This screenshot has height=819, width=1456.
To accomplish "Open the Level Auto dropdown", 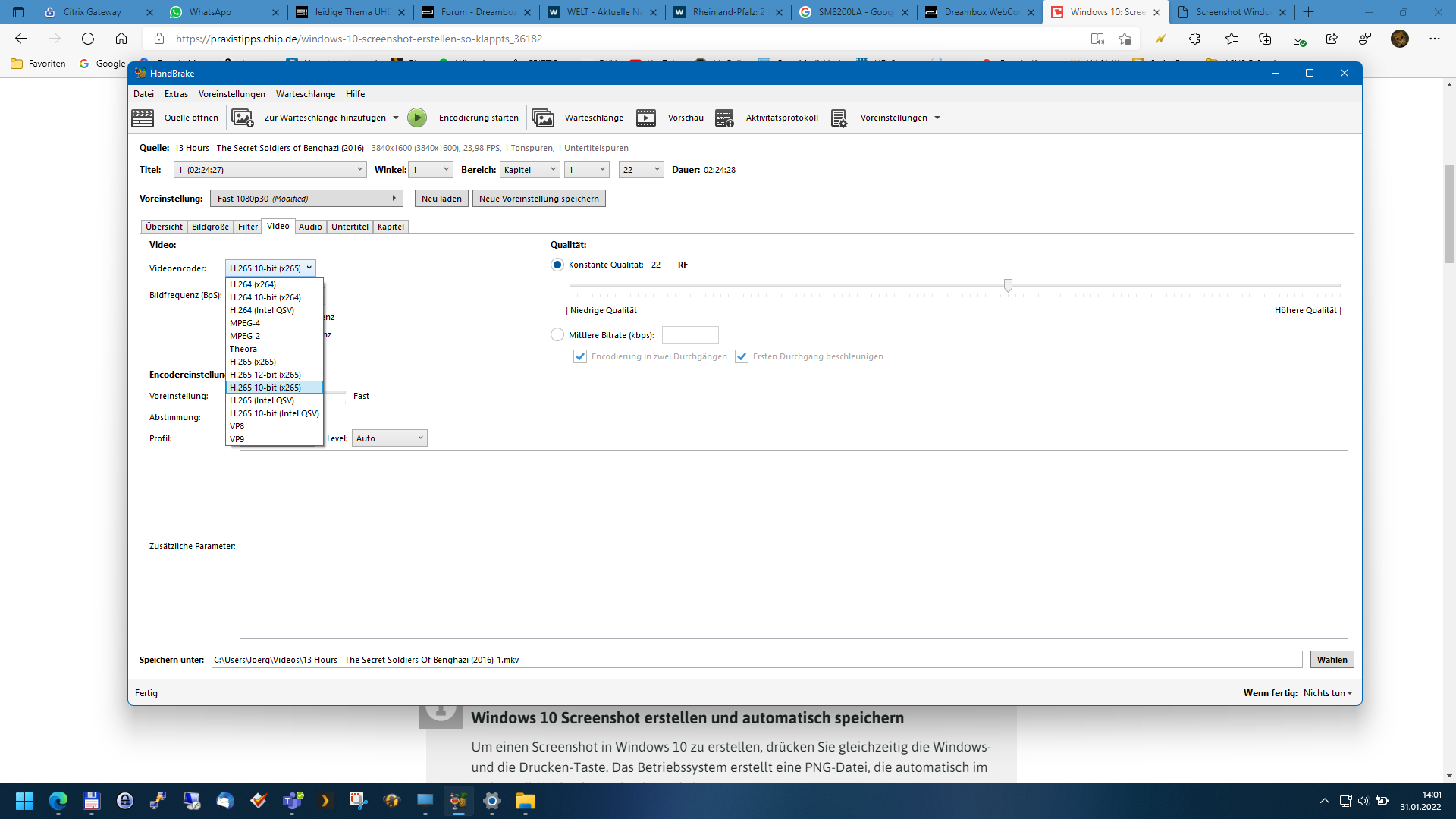I will (389, 438).
